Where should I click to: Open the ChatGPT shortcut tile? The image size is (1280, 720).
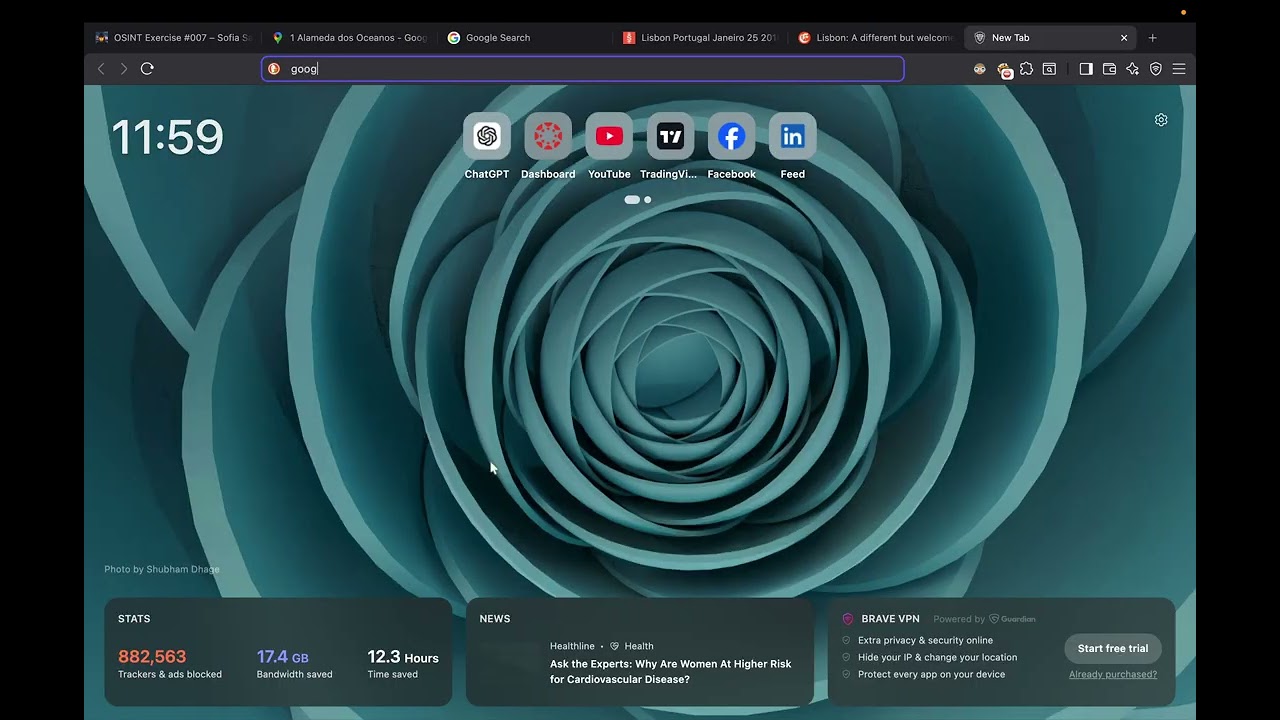pyautogui.click(x=487, y=136)
